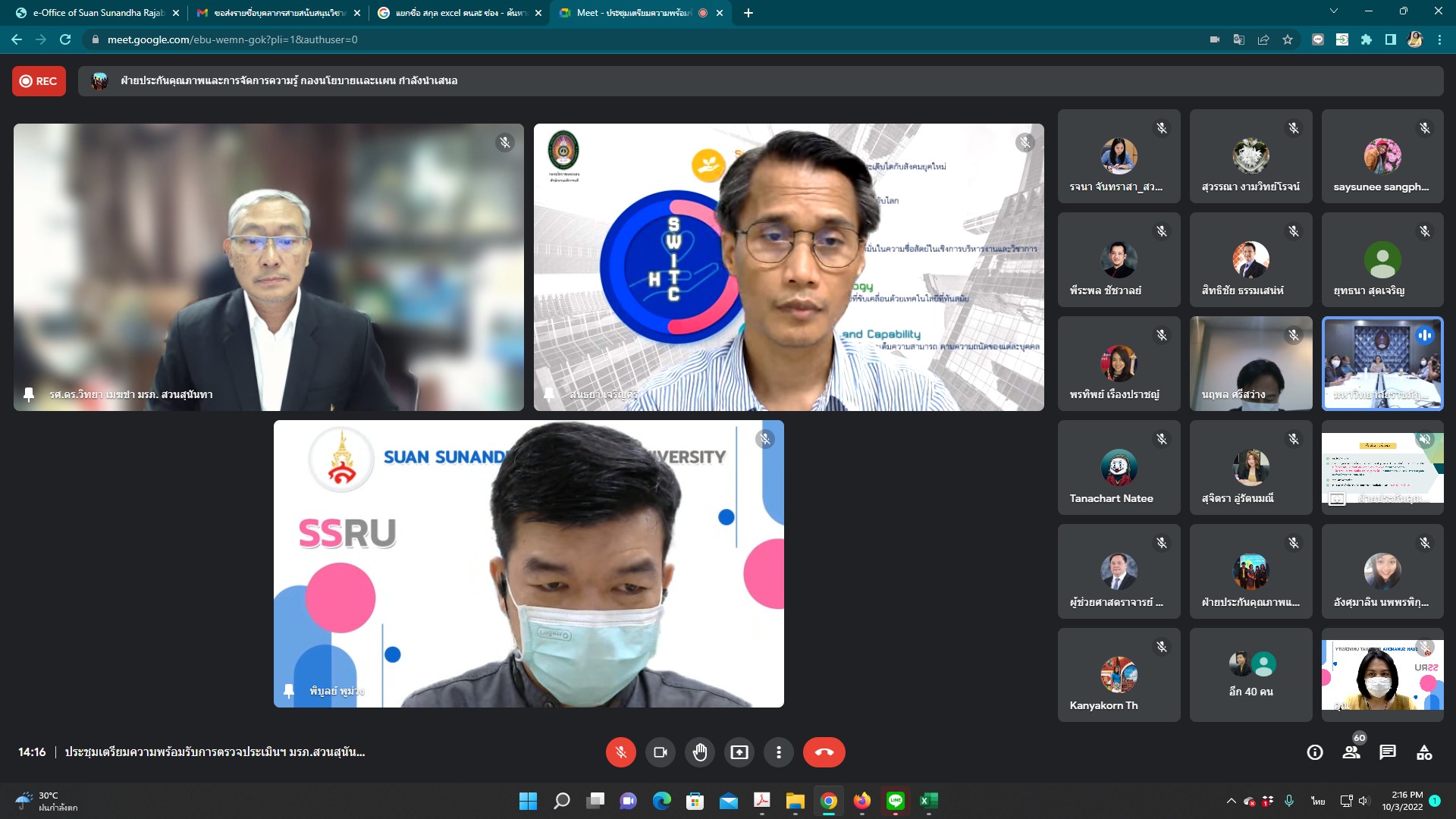Toggle the camera in the Meet controls
Screen dimensions: 1456x819
(x=660, y=752)
